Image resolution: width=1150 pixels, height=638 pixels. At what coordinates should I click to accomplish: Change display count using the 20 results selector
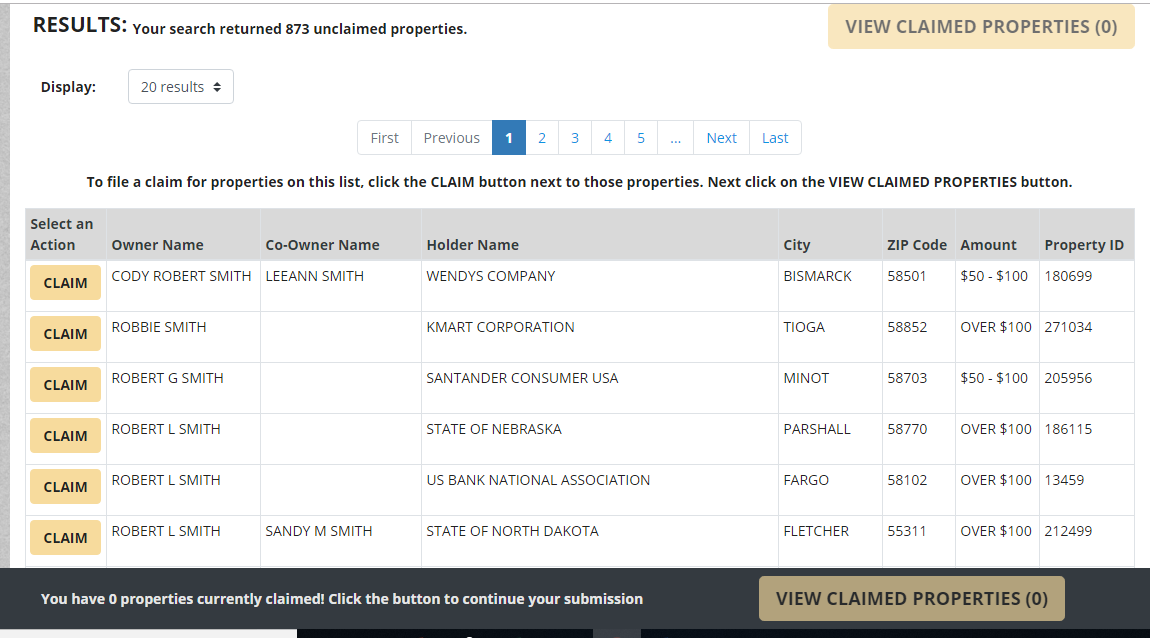point(180,86)
